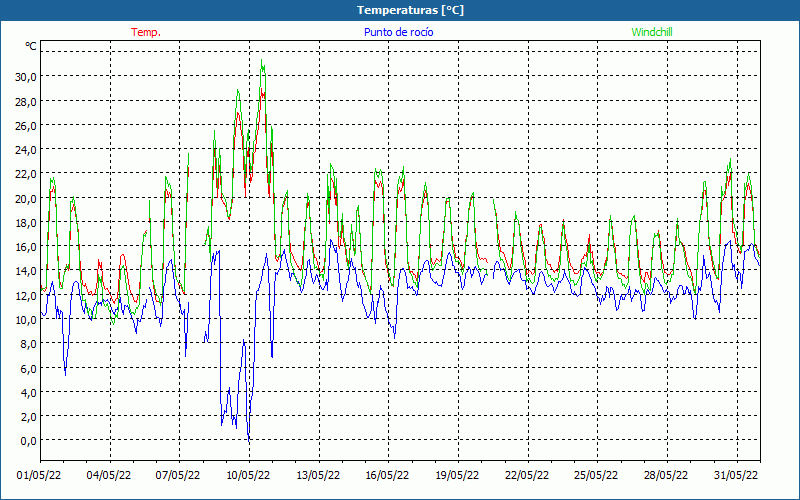Screen dimensions: 800x500
Task: Click the '26,0' y-axis value
Action: pos(26,126)
